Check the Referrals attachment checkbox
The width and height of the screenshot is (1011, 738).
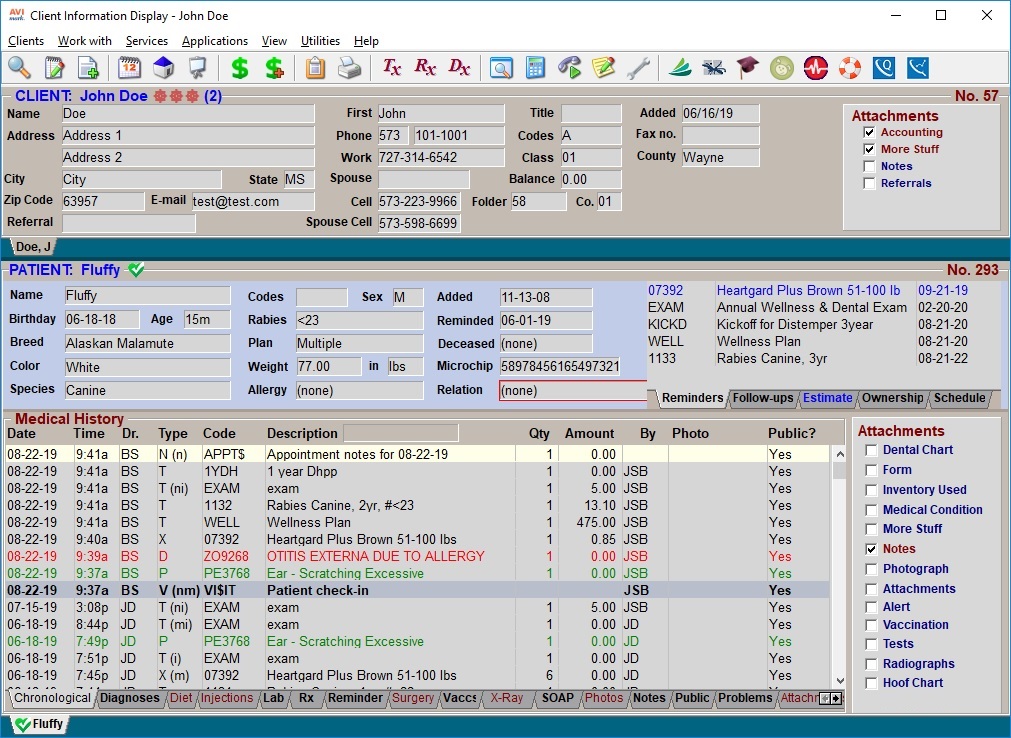tap(868, 183)
